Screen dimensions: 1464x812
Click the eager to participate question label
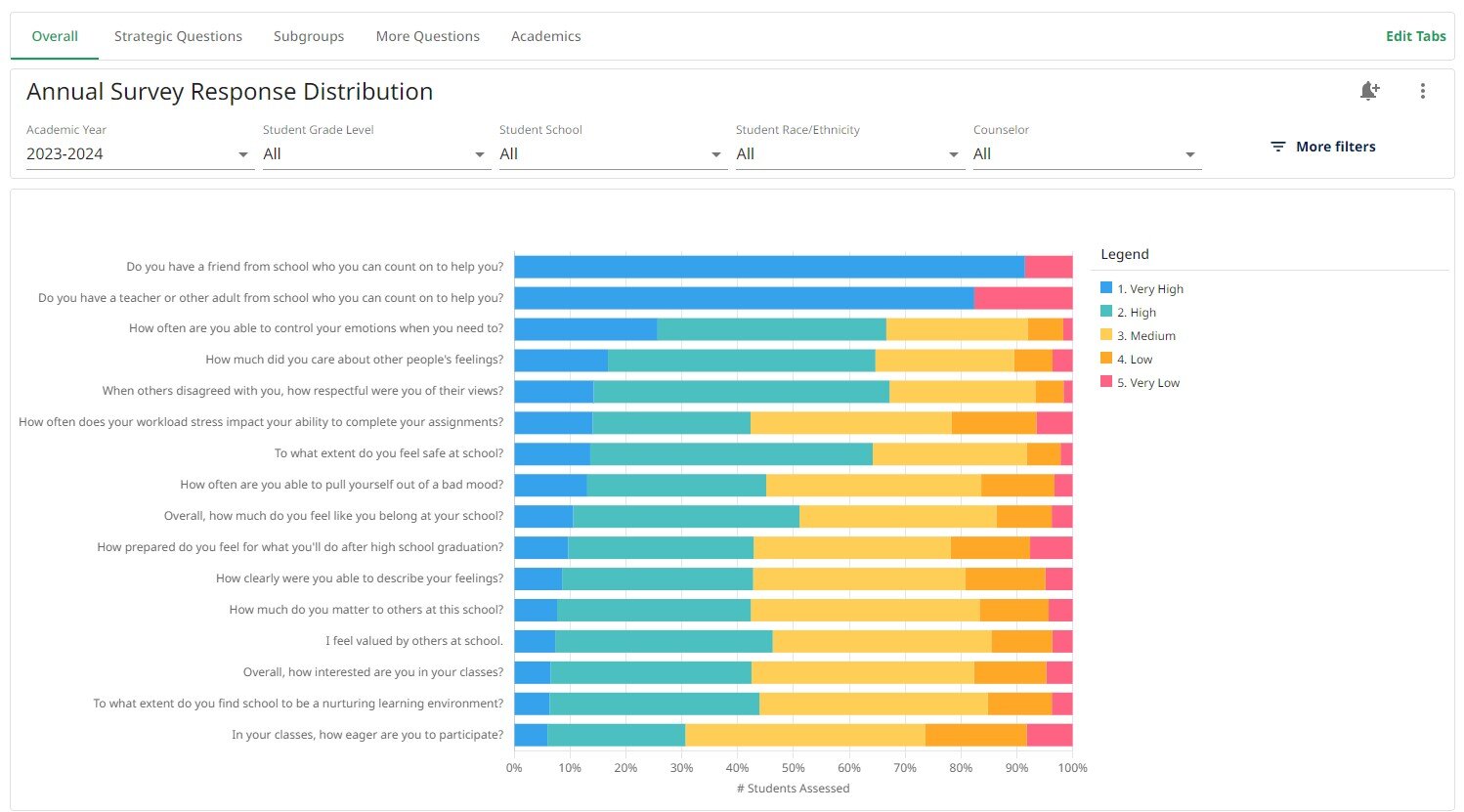coord(366,734)
